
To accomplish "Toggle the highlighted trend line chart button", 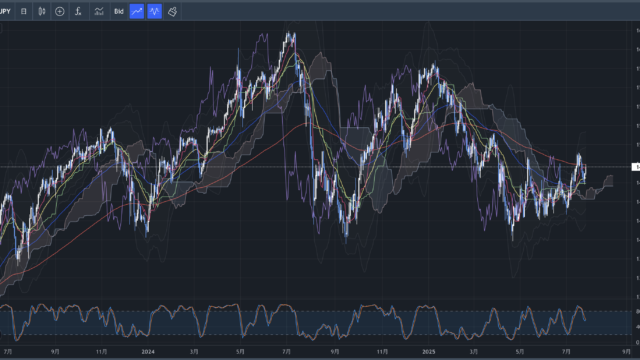I will click(x=137, y=11).
